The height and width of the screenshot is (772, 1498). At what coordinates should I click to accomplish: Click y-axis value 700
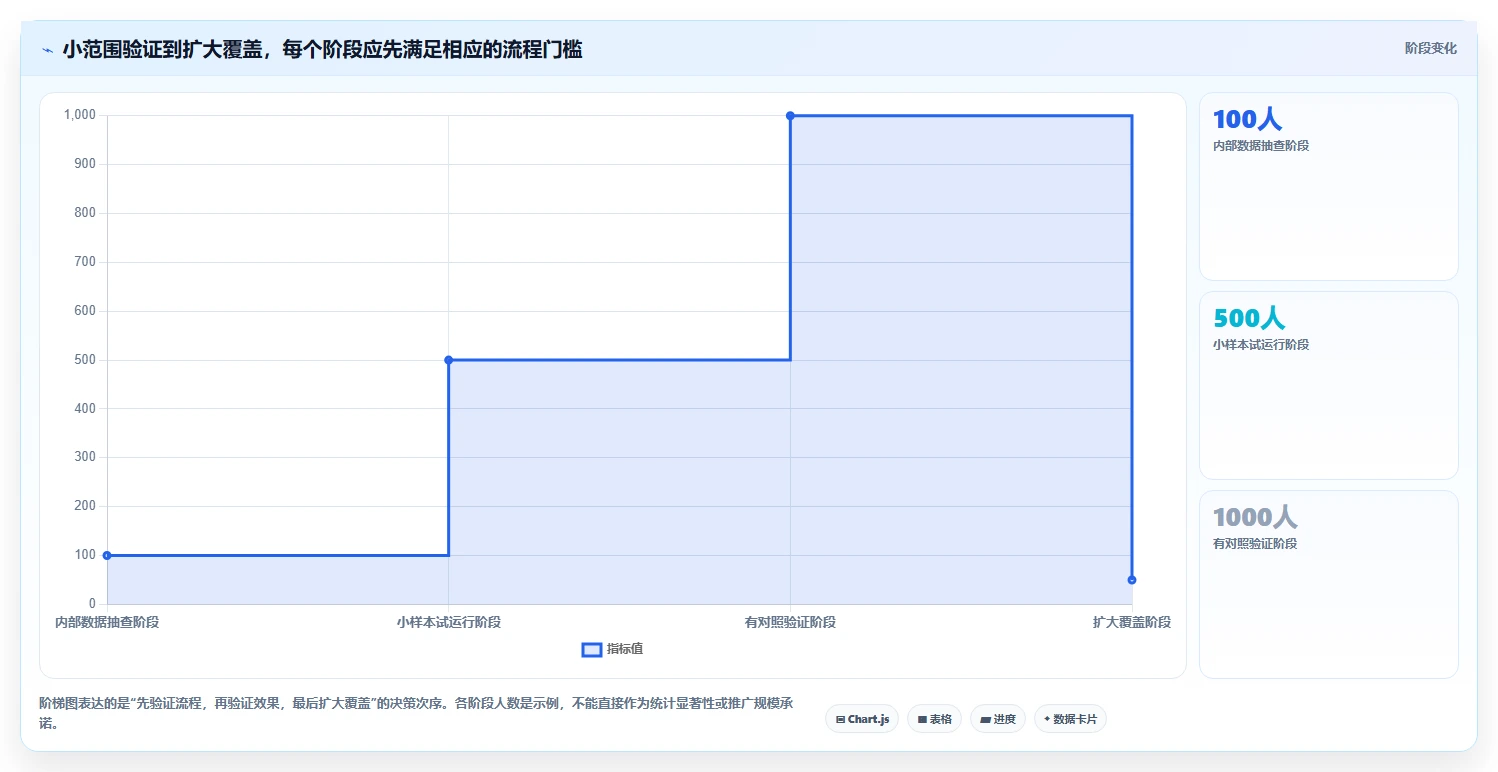pos(86,262)
